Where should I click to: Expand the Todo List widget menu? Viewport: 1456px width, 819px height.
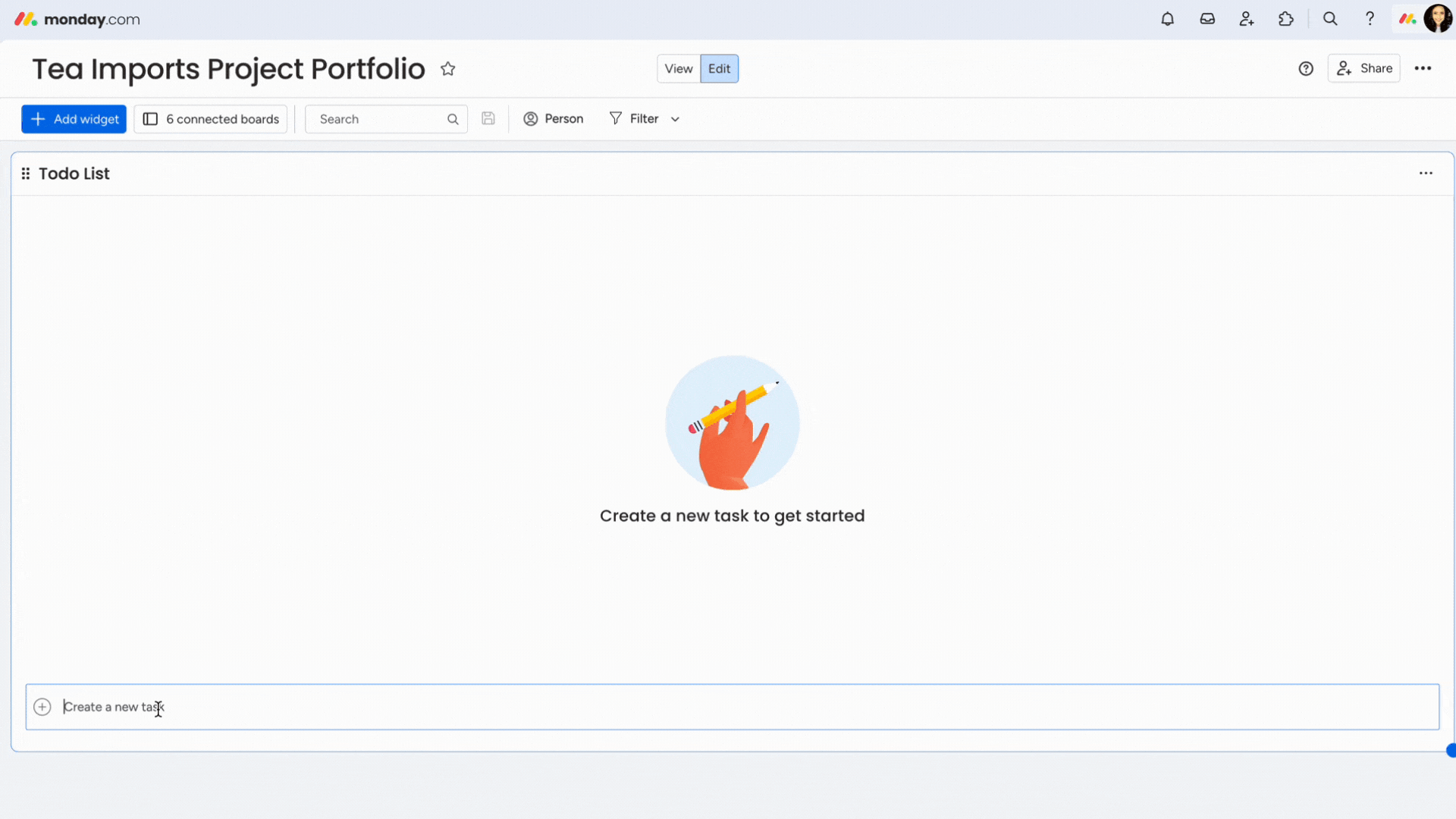point(1425,173)
